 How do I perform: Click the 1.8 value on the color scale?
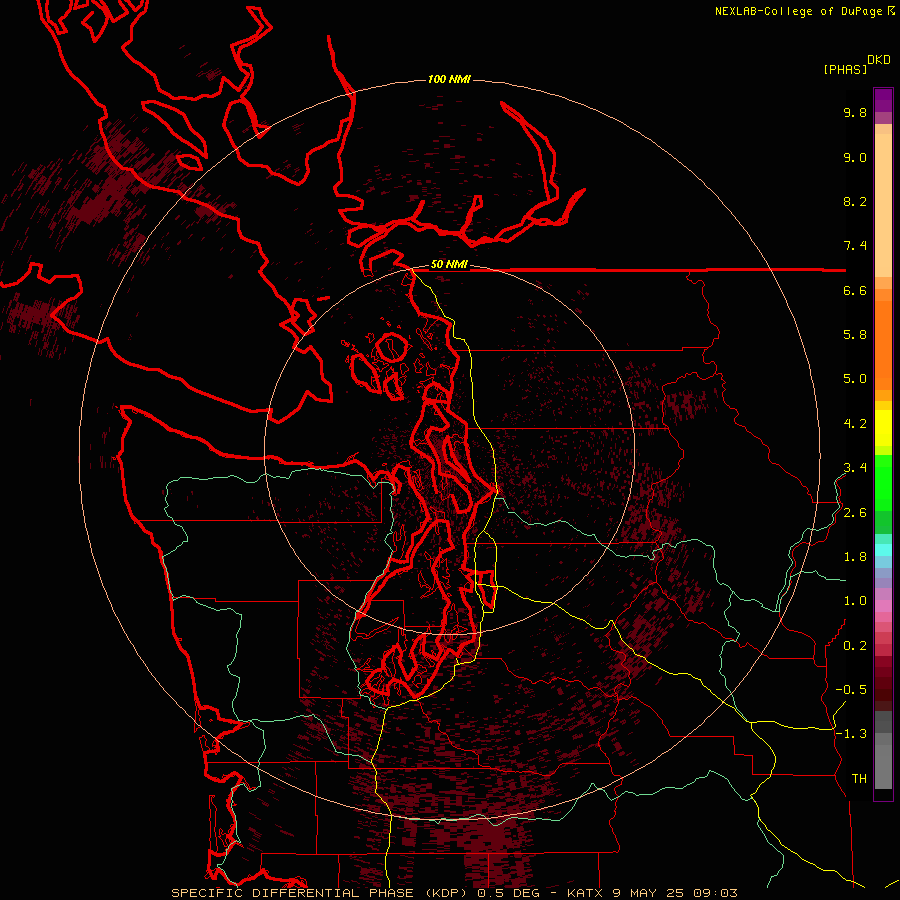coord(855,557)
